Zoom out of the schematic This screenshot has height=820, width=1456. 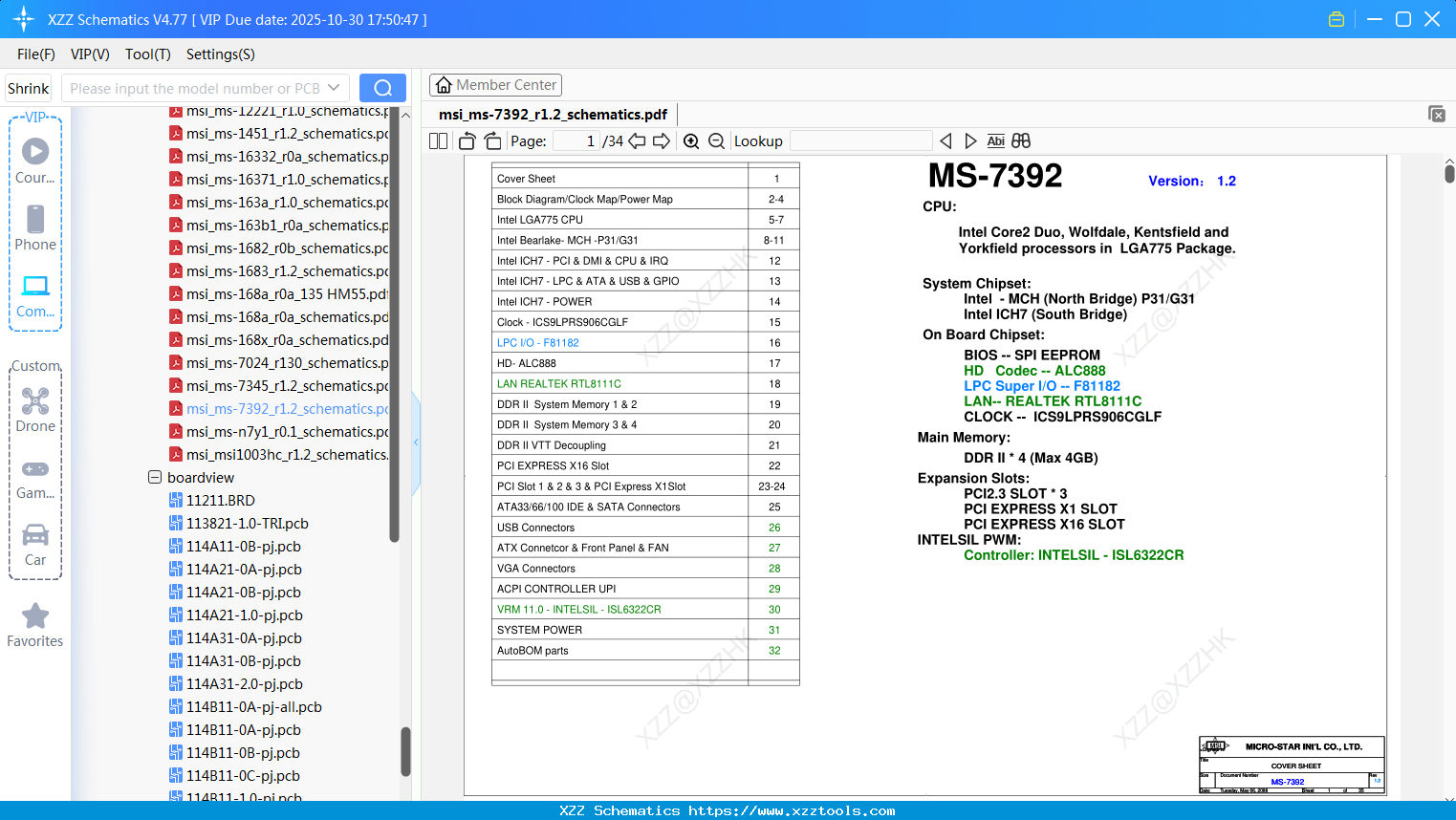(x=717, y=141)
